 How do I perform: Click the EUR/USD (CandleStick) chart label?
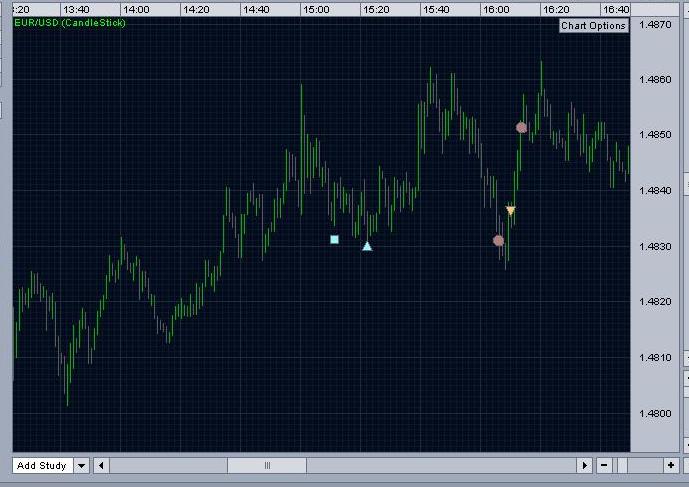[x=70, y=22]
